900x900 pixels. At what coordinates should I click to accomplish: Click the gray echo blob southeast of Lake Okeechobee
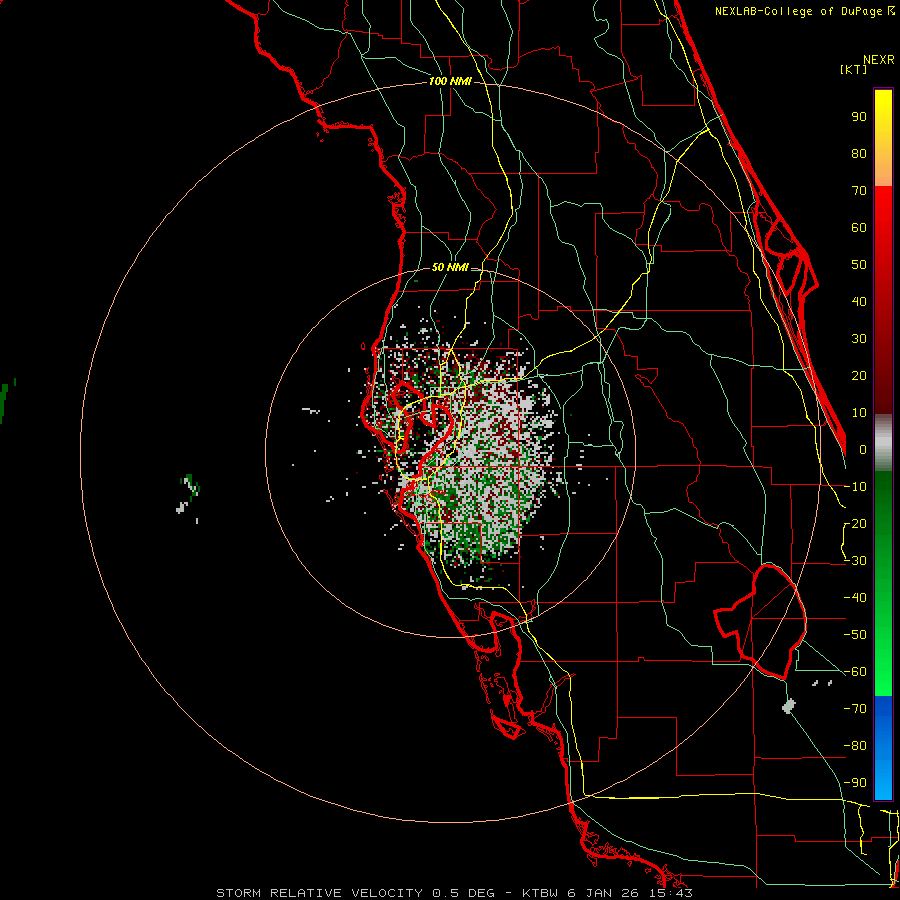click(789, 705)
